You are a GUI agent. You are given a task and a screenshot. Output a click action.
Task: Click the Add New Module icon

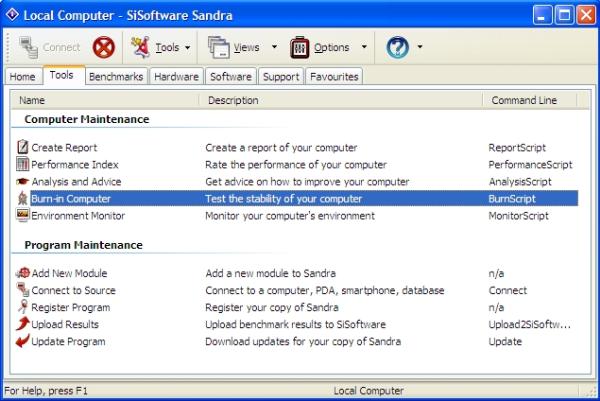click(x=23, y=273)
